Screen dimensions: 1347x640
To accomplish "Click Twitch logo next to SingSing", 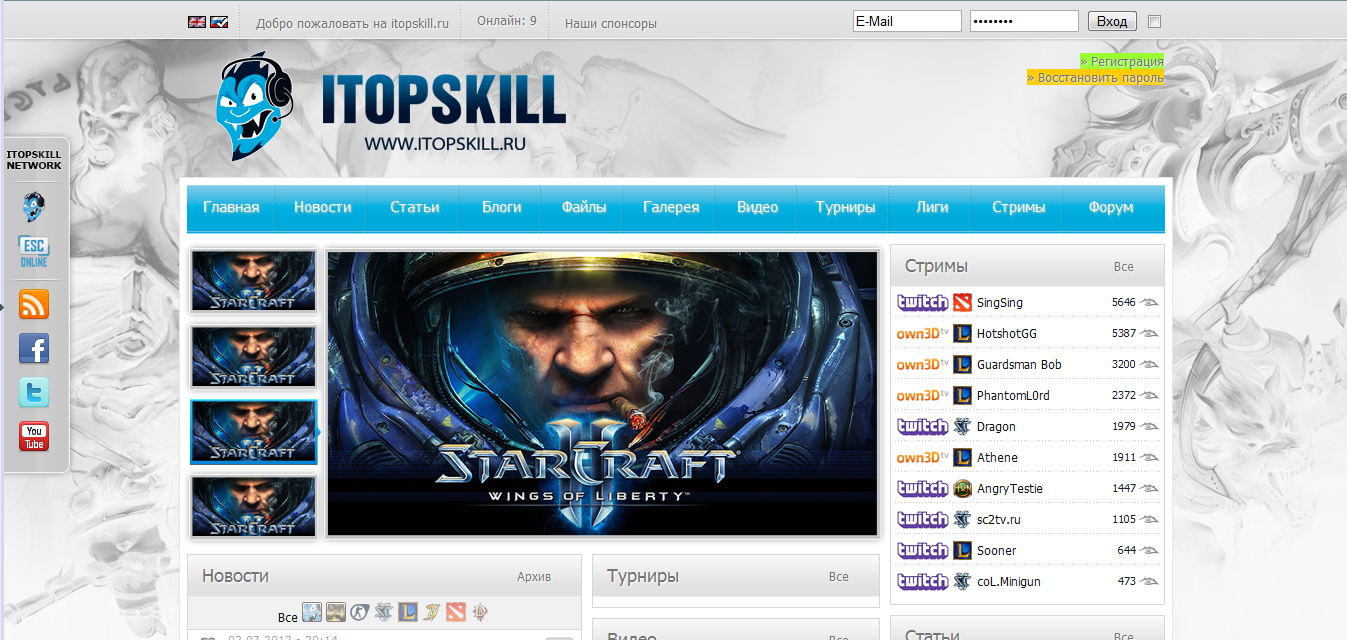I will coord(922,302).
